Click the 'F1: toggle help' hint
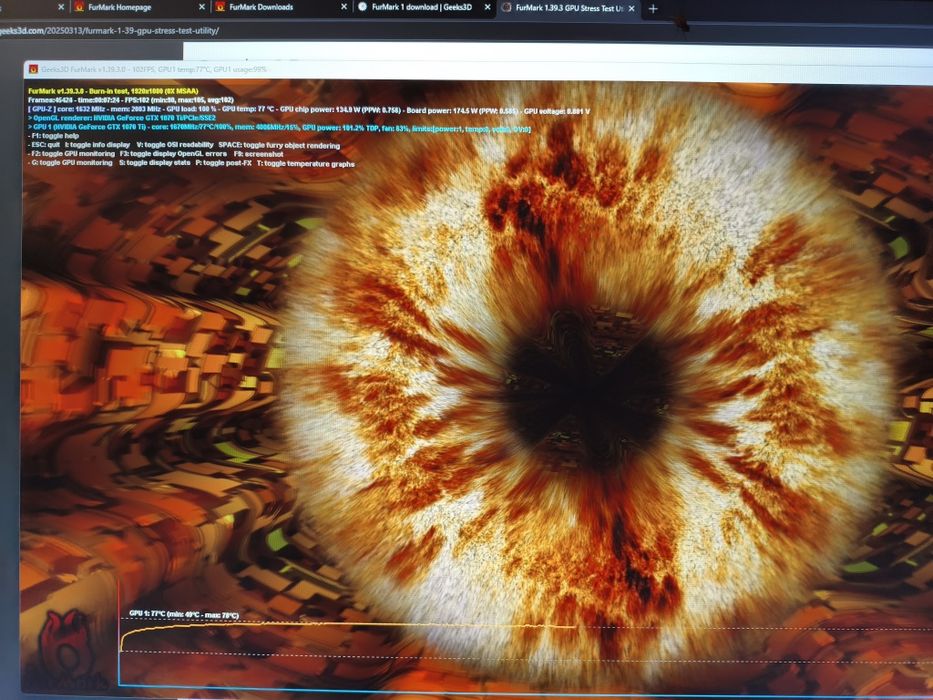Viewport: 933px width, 700px height. click(x=54, y=136)
